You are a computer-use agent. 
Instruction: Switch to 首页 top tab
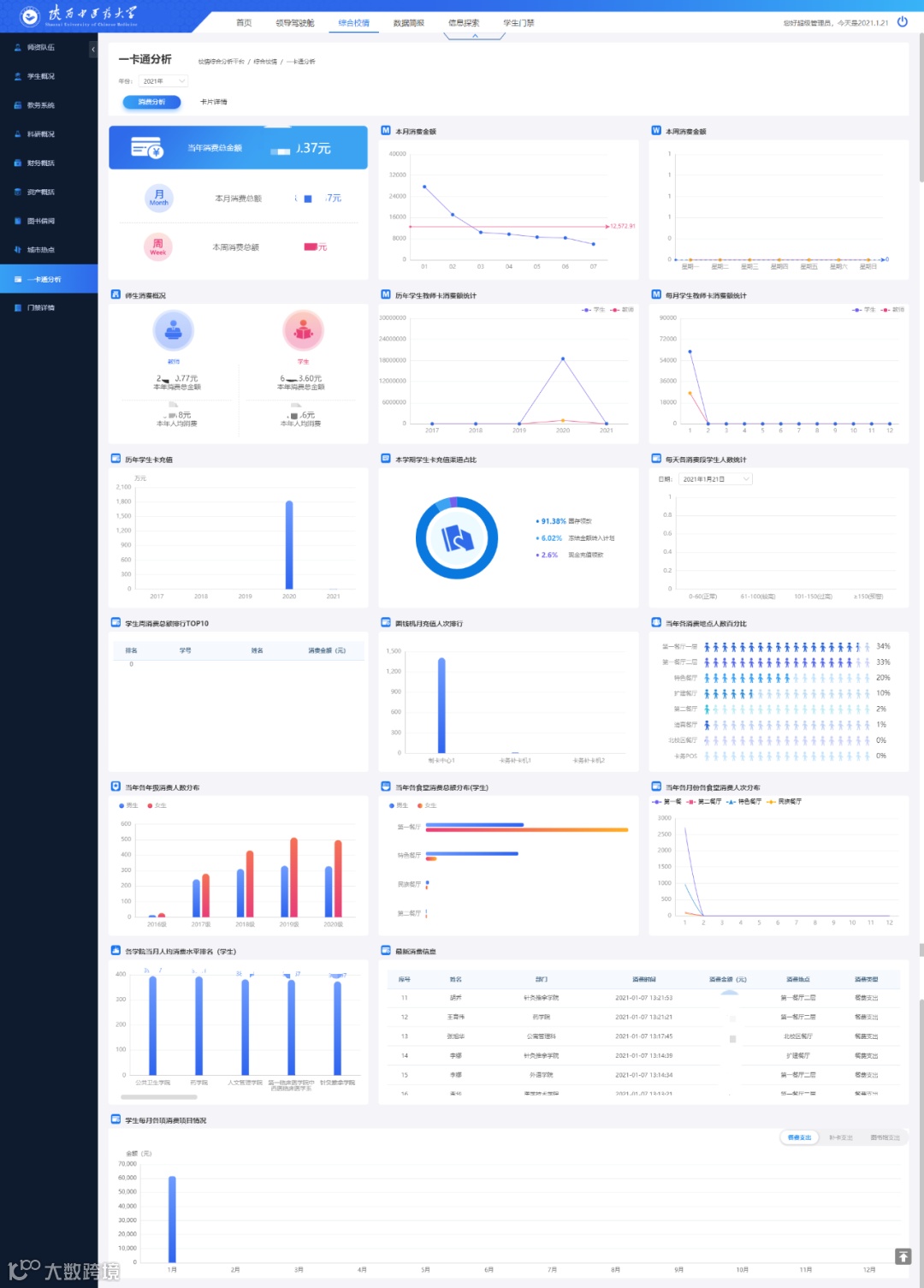244,23
